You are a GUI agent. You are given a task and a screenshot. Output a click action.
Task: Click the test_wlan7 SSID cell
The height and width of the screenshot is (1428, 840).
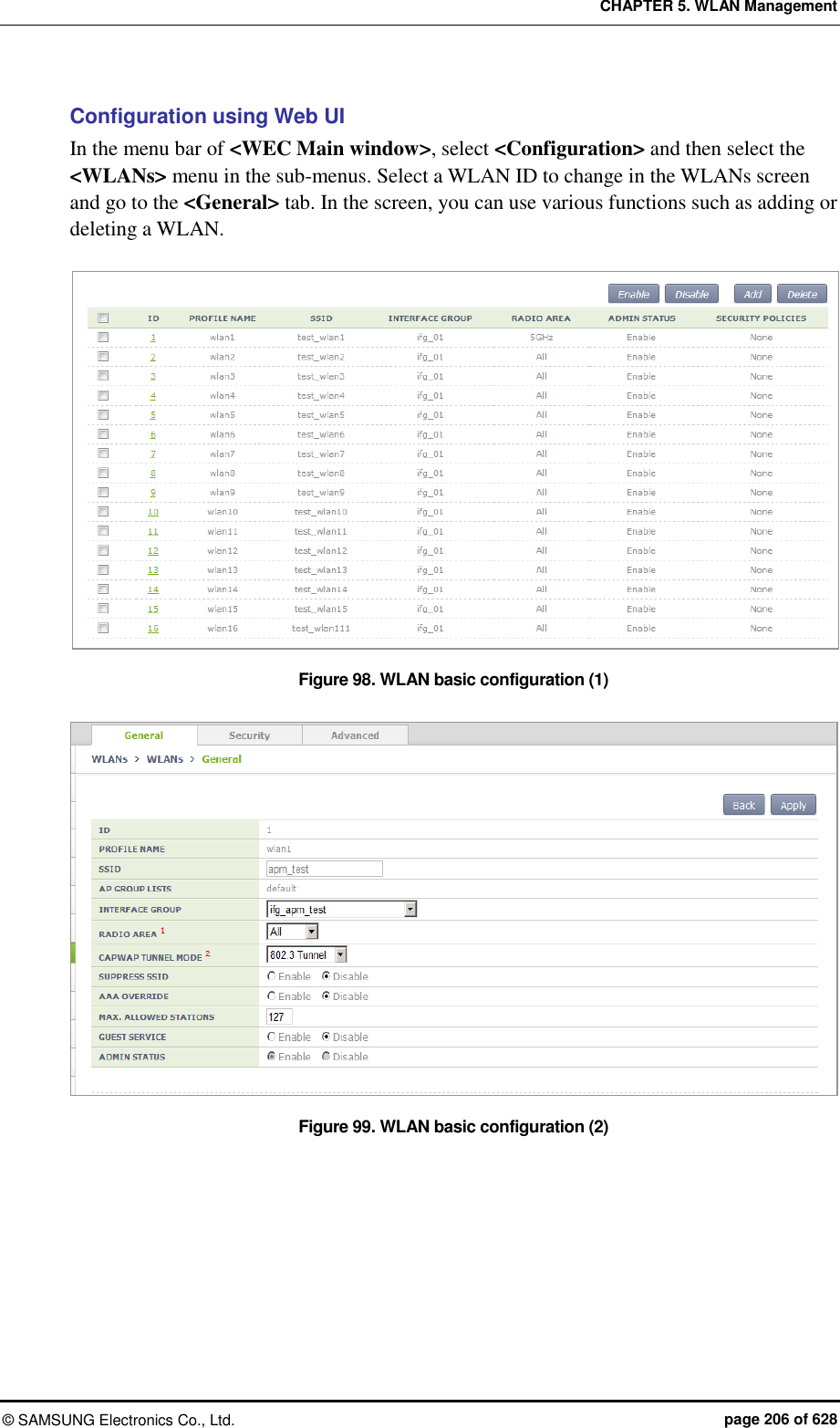pos(321,453)
